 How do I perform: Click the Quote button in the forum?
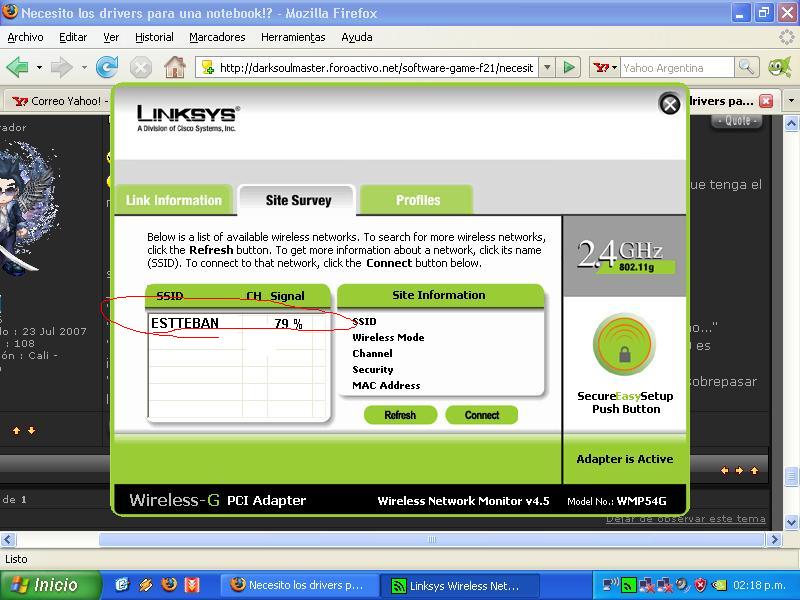click(x=737, y=121)
